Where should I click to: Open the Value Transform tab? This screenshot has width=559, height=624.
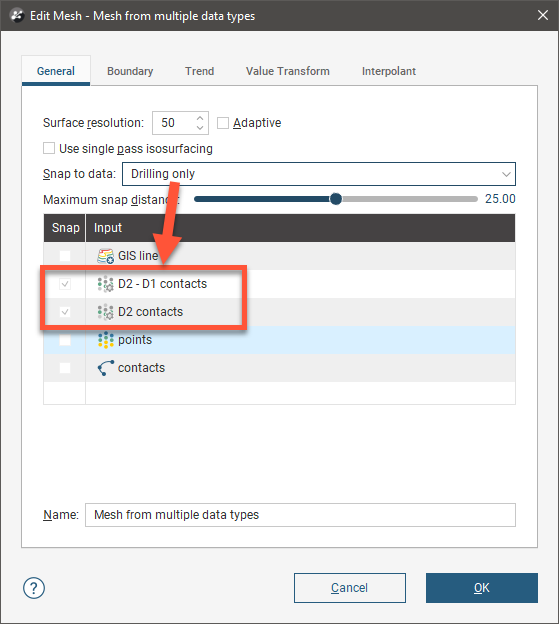pos(288,71)
